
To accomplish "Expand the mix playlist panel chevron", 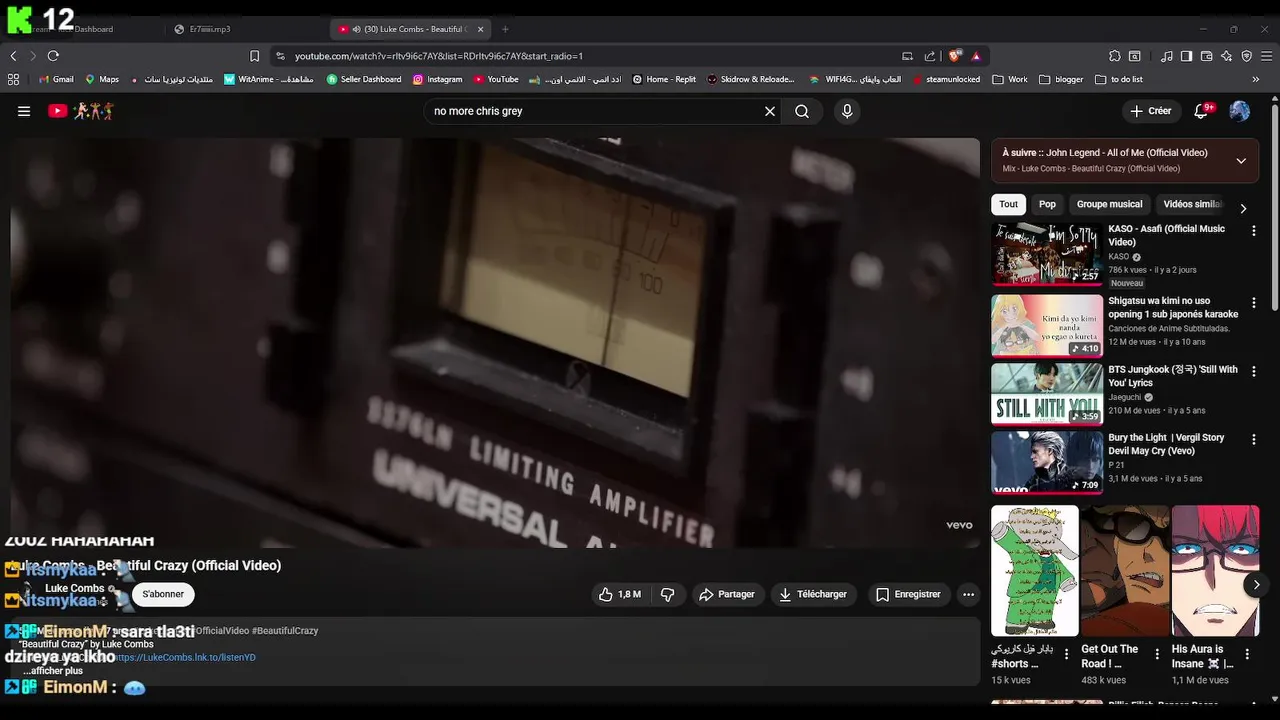I will click(1241, 161).
